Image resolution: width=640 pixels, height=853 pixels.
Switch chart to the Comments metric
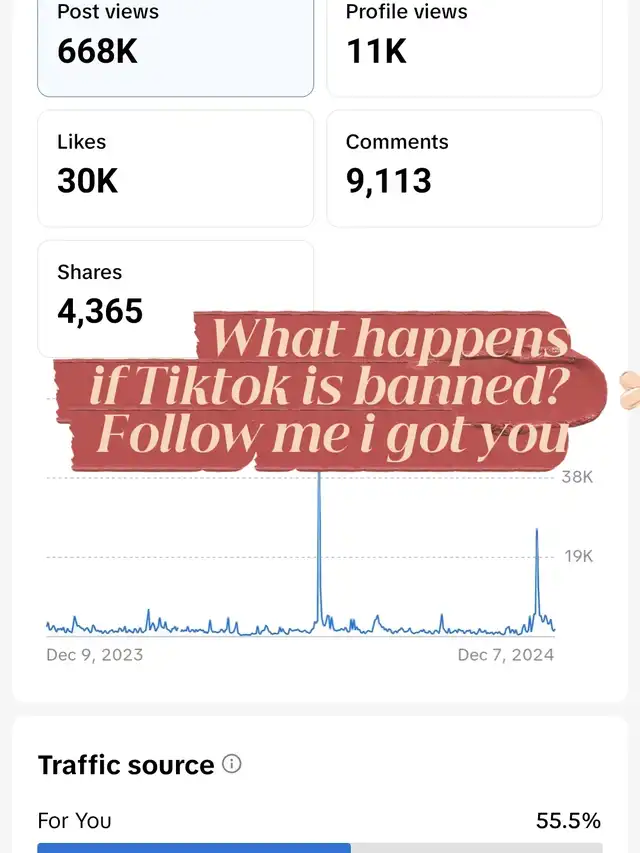[464, 169]
